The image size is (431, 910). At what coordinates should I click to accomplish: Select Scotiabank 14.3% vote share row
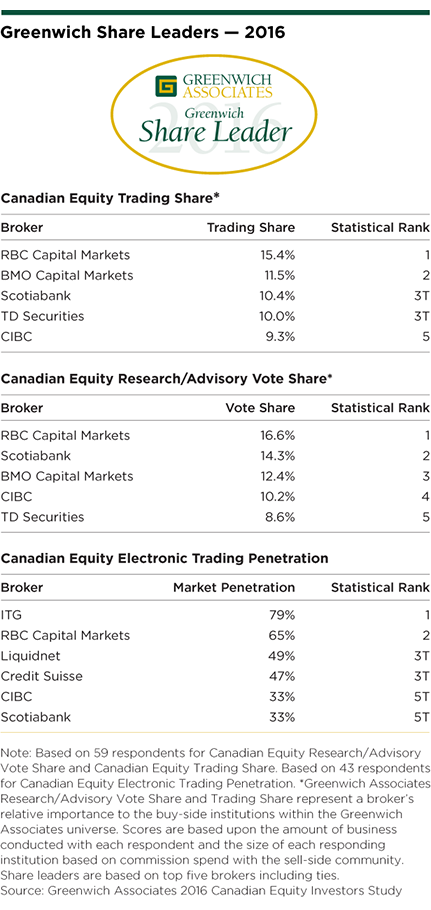pos(215,456)
